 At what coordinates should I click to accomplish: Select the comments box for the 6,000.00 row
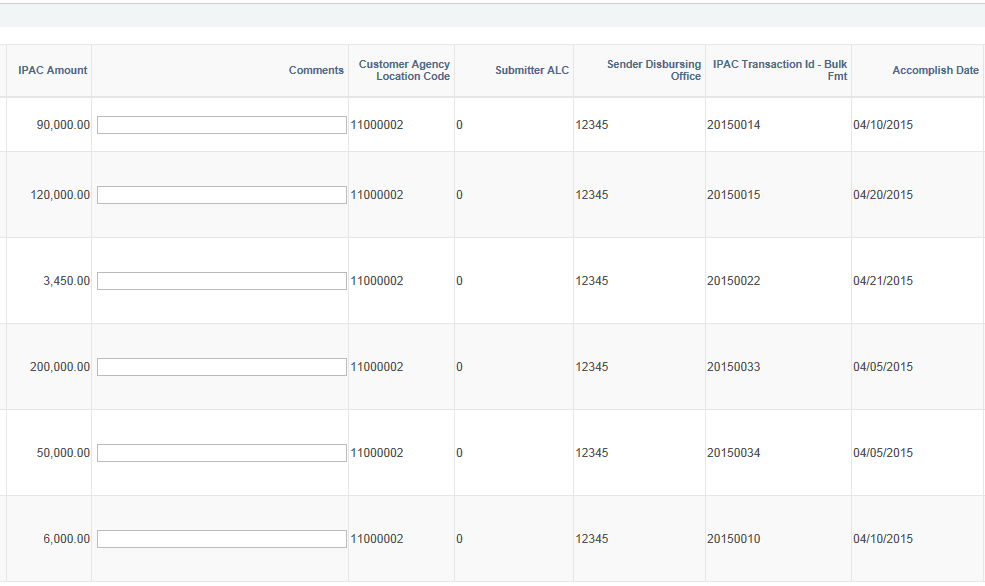219,538
